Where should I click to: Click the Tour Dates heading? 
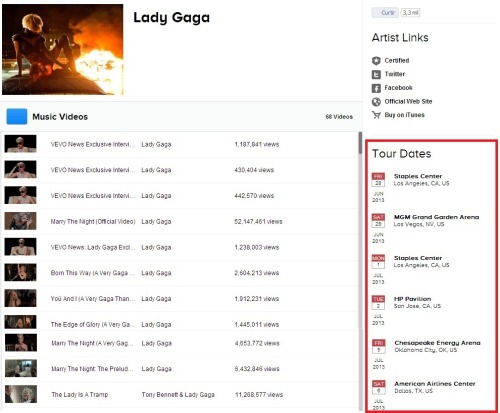[401, 154]
